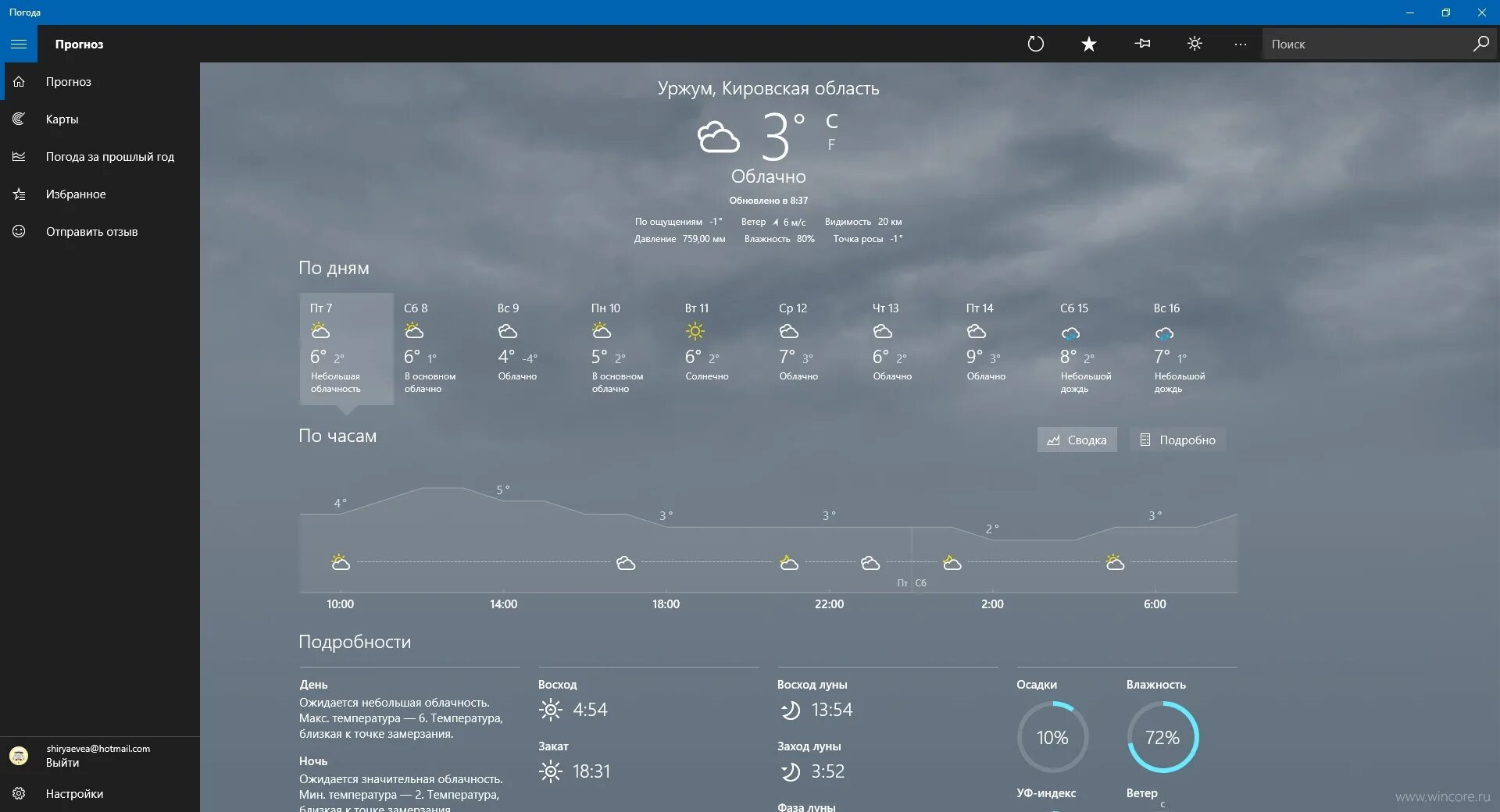The width and height of the screenshot is (1500, 812).
Task: Switch hourly view to Подробно
Action: [x=1178, y=440]
